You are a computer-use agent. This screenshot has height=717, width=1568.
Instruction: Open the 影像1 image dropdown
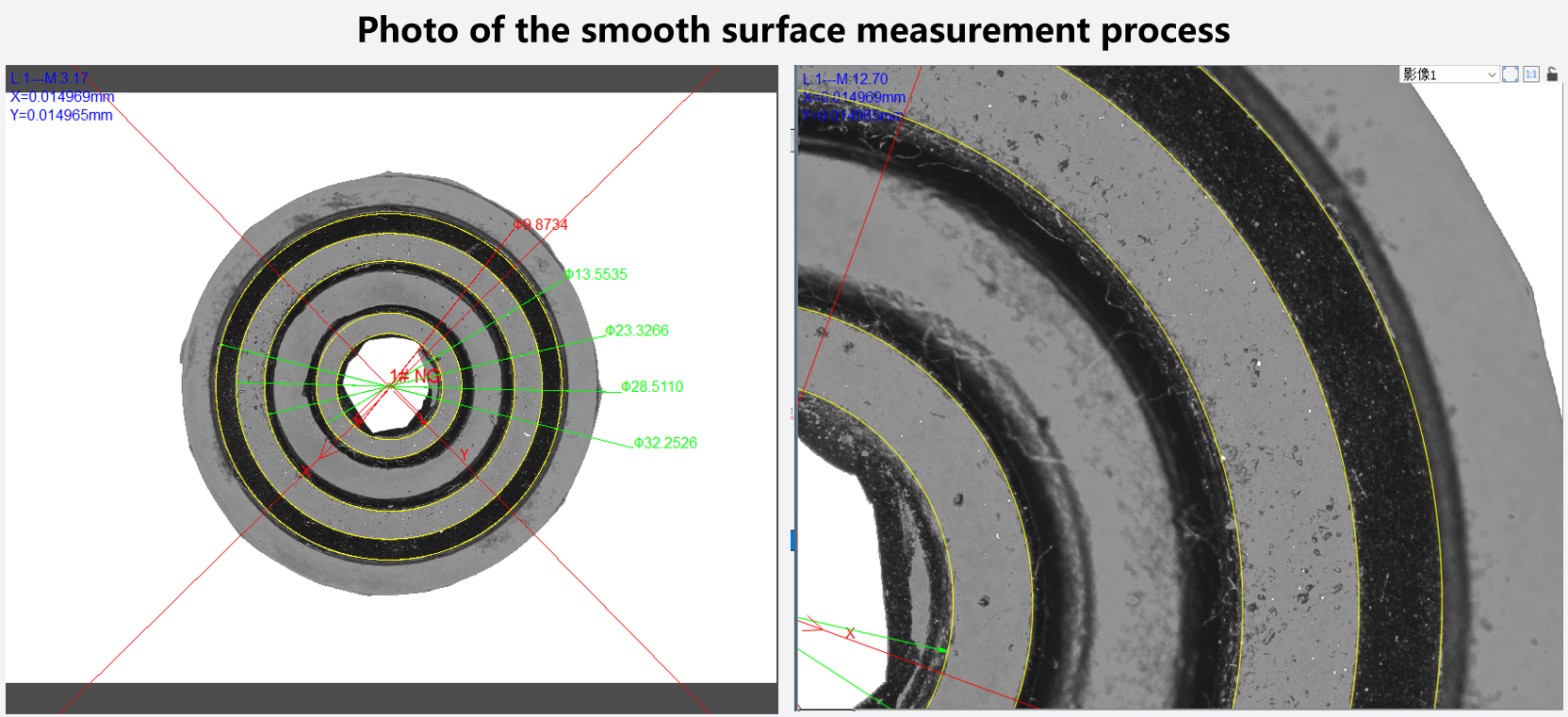1449,74
